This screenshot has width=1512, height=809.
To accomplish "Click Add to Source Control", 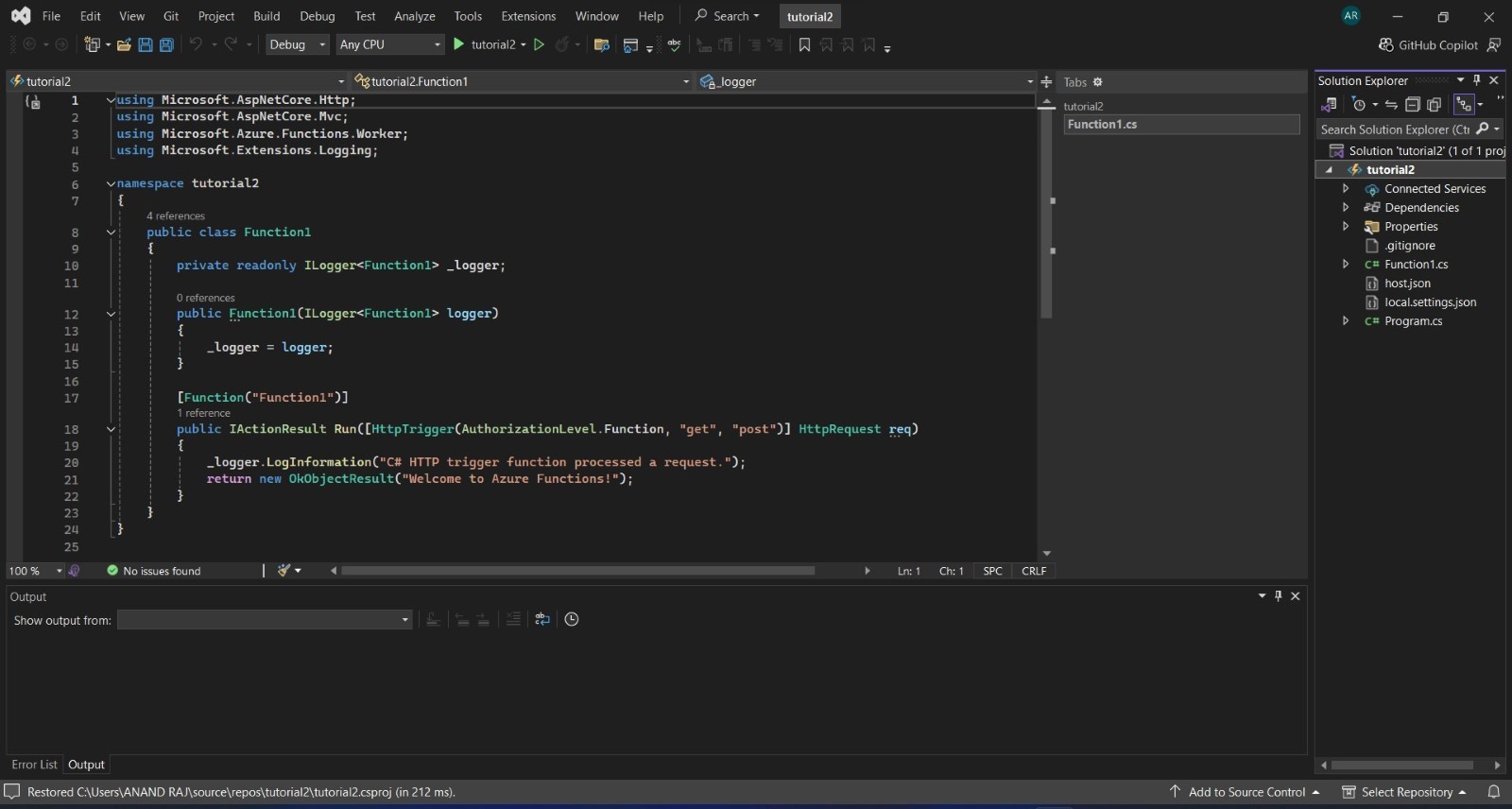I will coord(1244,792).
